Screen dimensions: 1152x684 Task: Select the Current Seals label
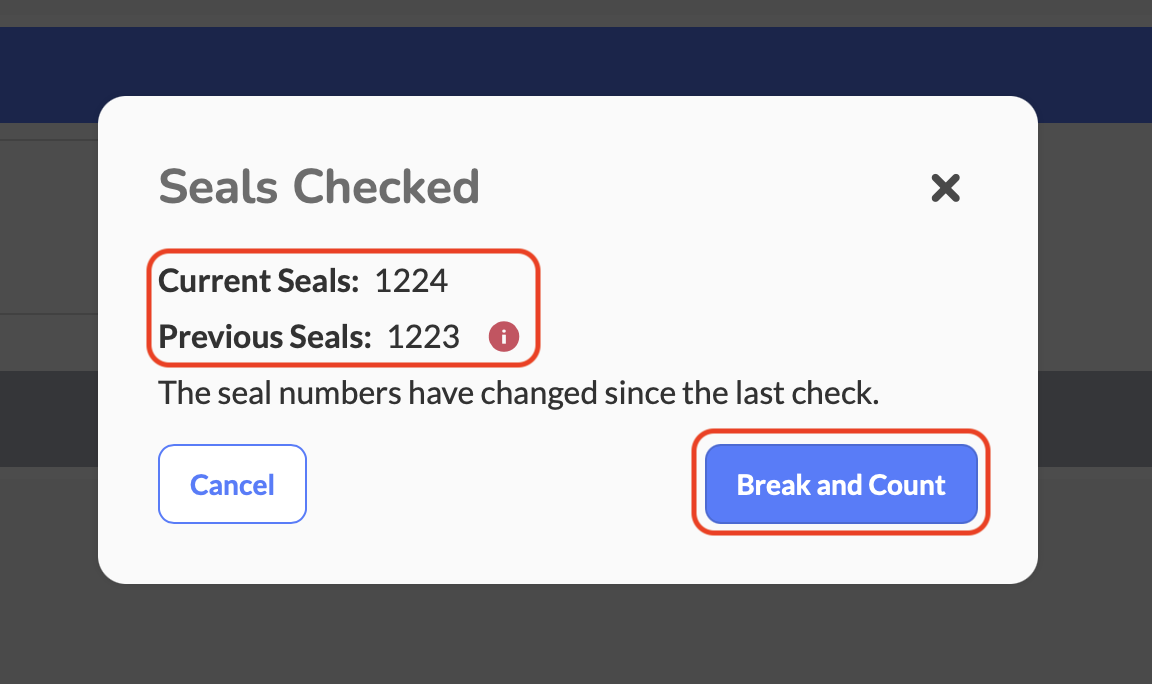pos(258,282)
